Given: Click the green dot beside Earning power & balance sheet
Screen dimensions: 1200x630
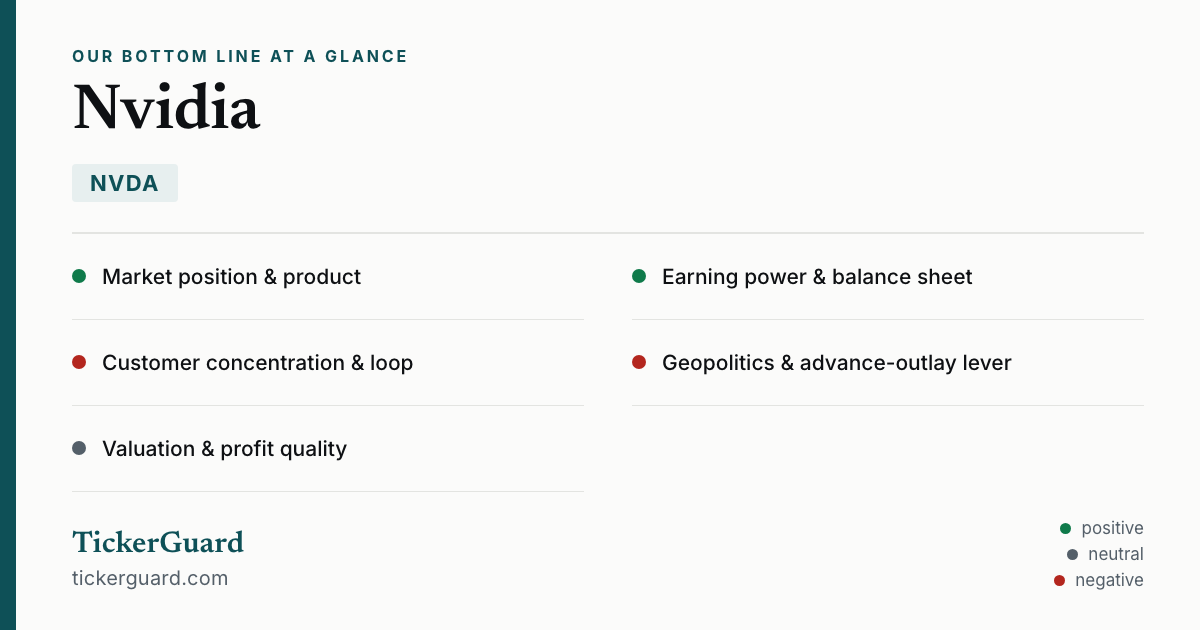Looking at the screenshot, I should pyautogui.click(x=639, y=276).
